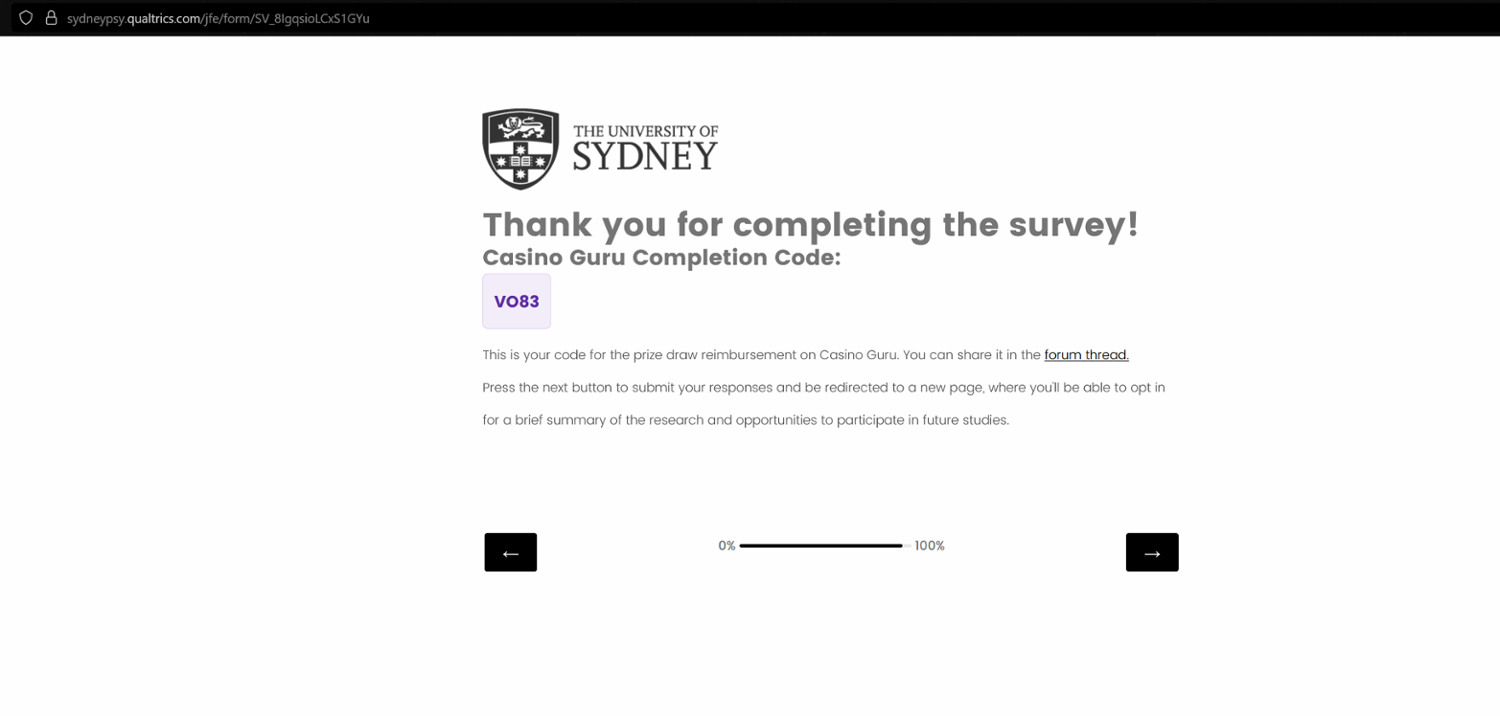Image resolution: width=1500 pixels, height=716 pixels.
Task: Click the "for a brief summary" text line
Action: [745, 420]
